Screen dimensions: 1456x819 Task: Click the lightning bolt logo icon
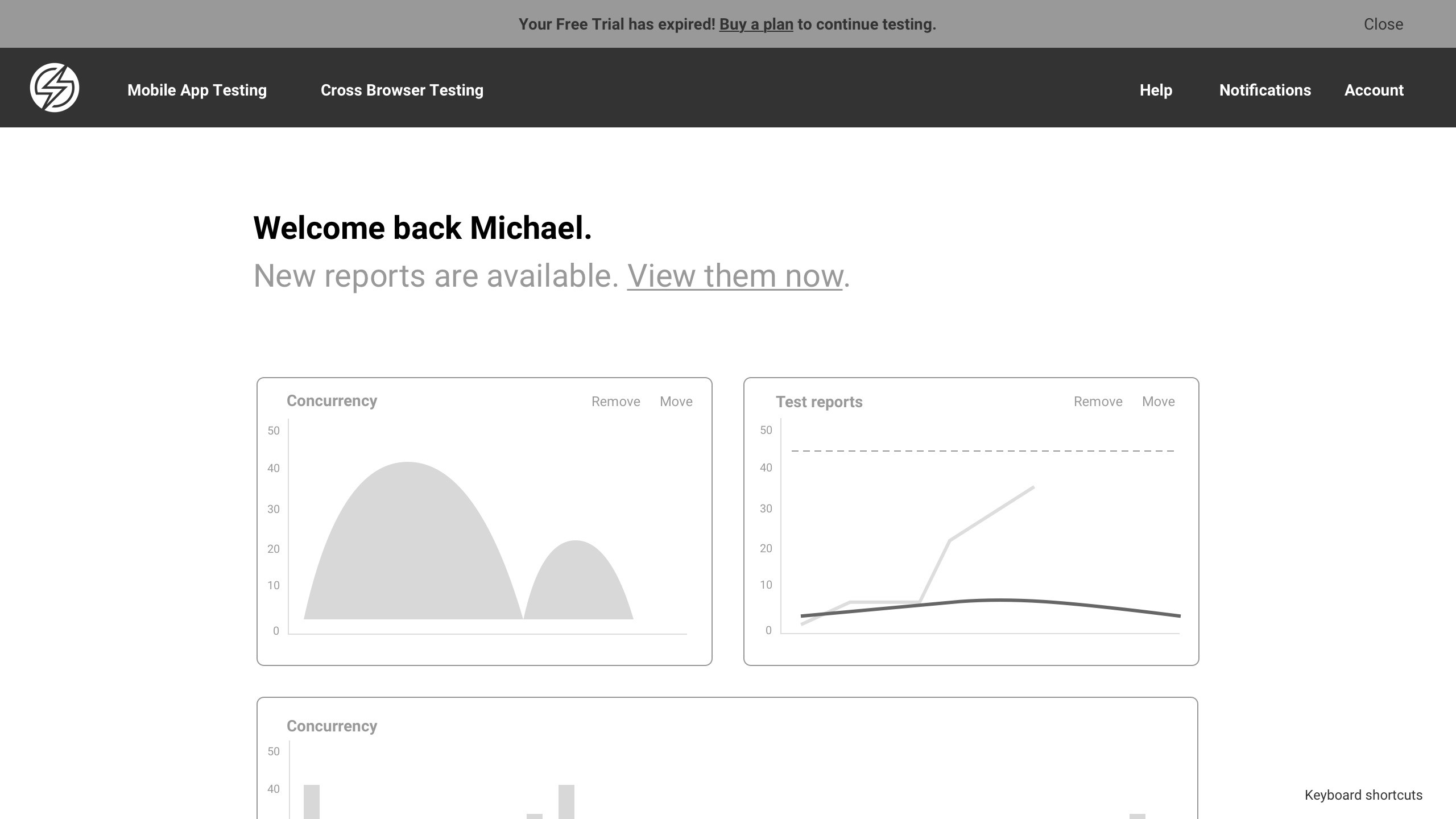55,88
